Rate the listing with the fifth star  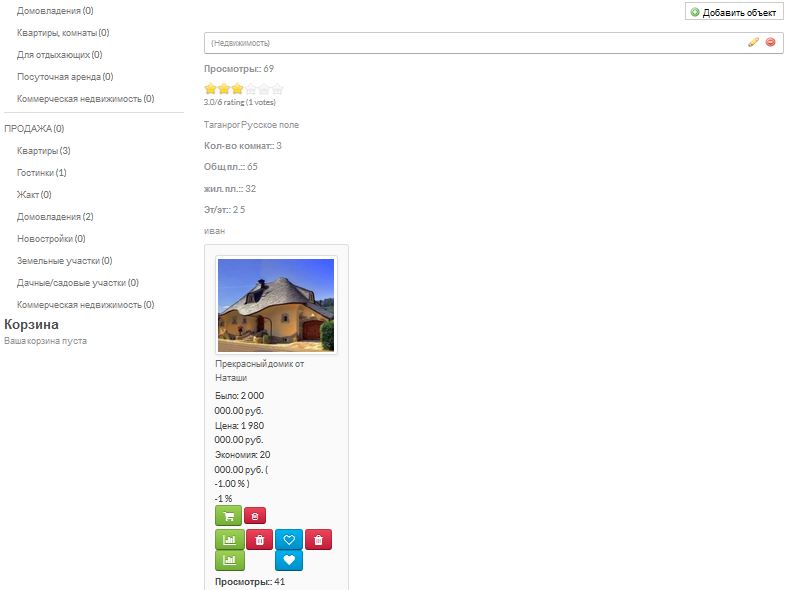[277, 89]
